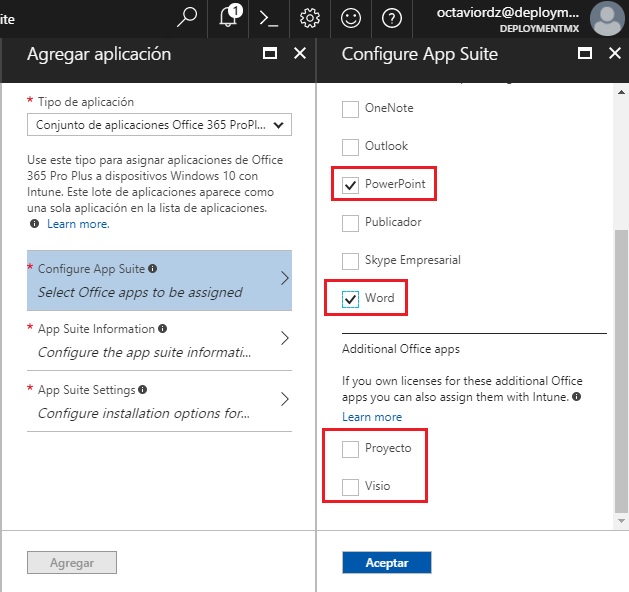
Task: Click info icon beside App Suite Settings
Action: coord(143,390)
